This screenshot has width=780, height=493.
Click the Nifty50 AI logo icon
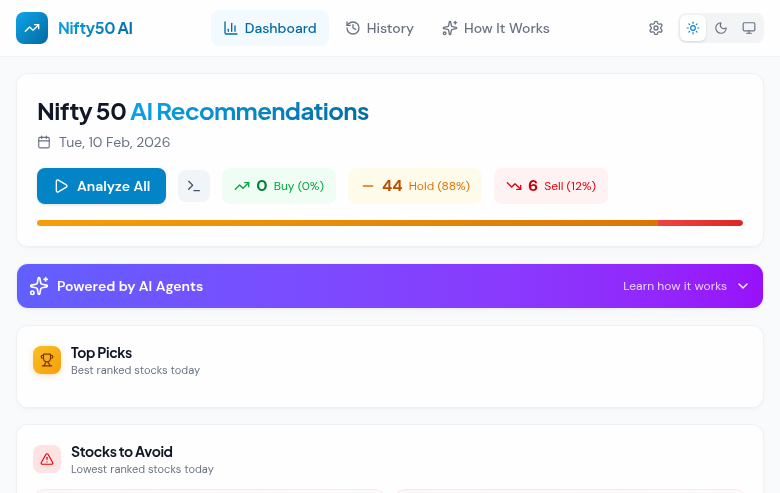32,28
